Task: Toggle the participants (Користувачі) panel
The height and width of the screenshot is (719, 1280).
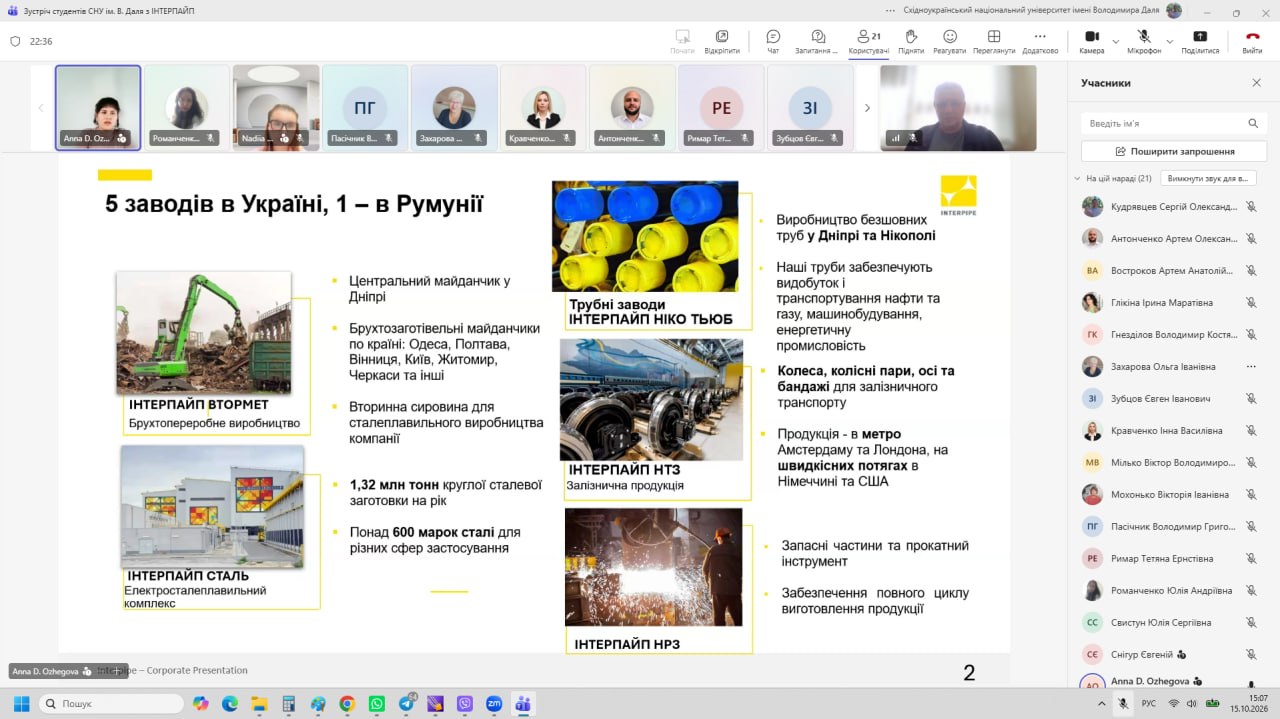Action: tap(868, 41)
